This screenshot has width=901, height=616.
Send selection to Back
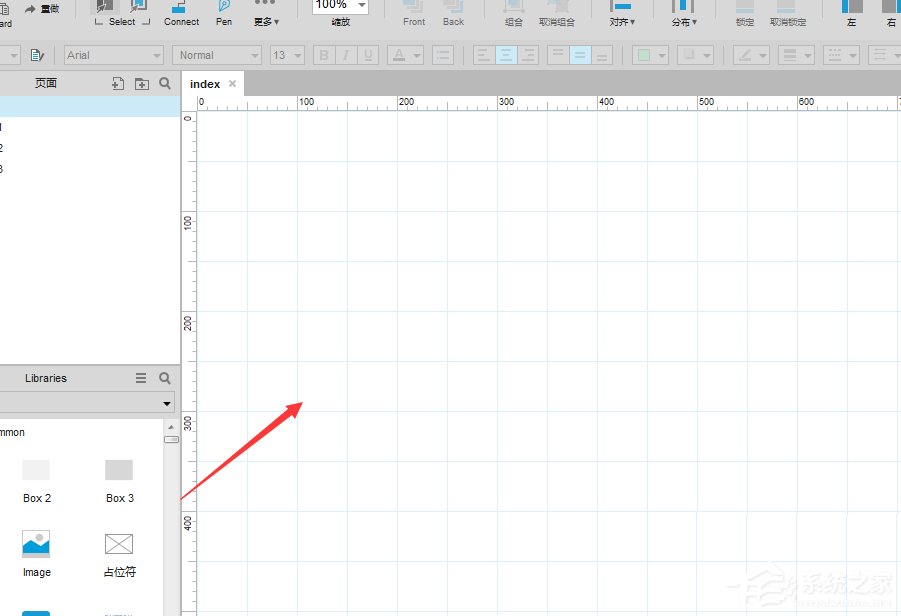(x=453, y=13)
